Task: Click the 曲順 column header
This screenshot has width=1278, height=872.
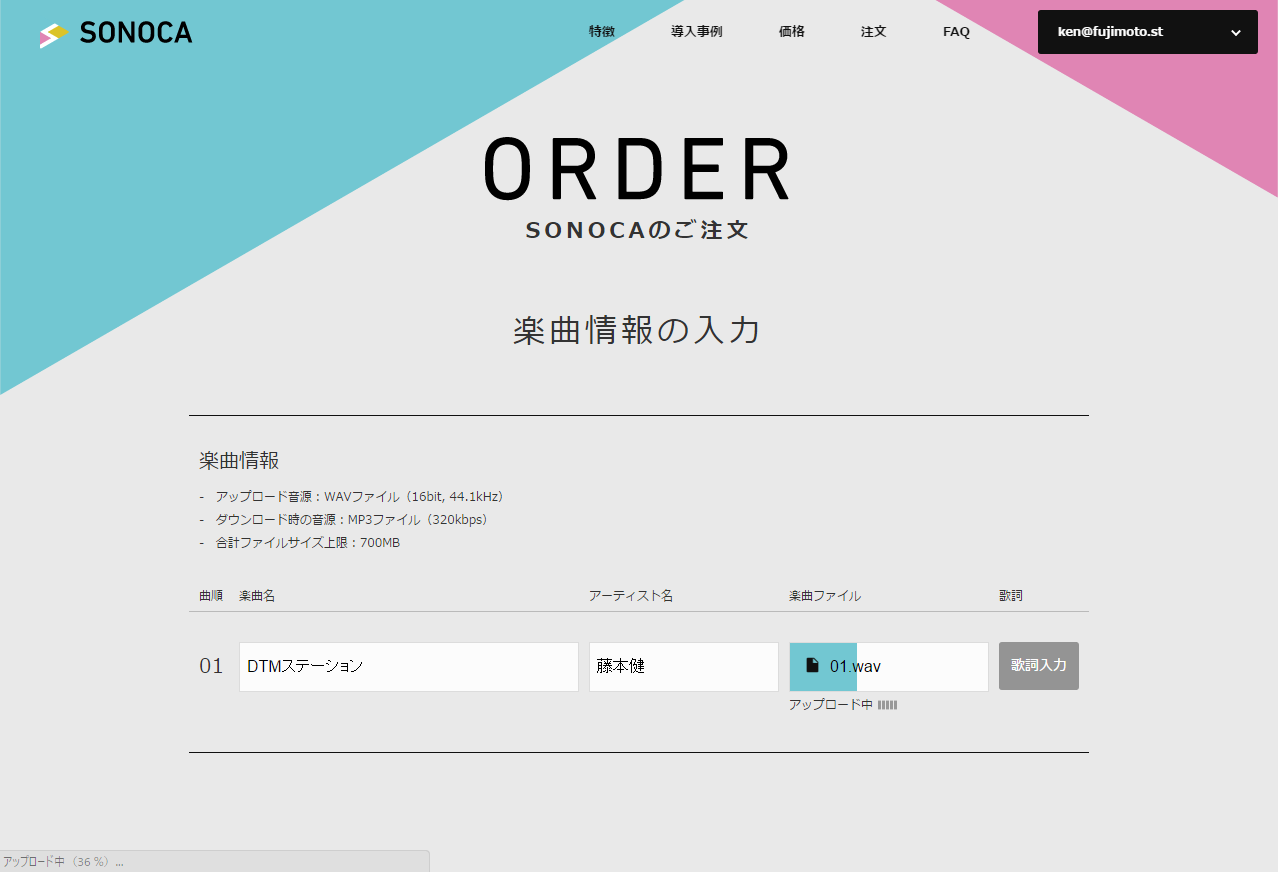Action: click(211, 596)
